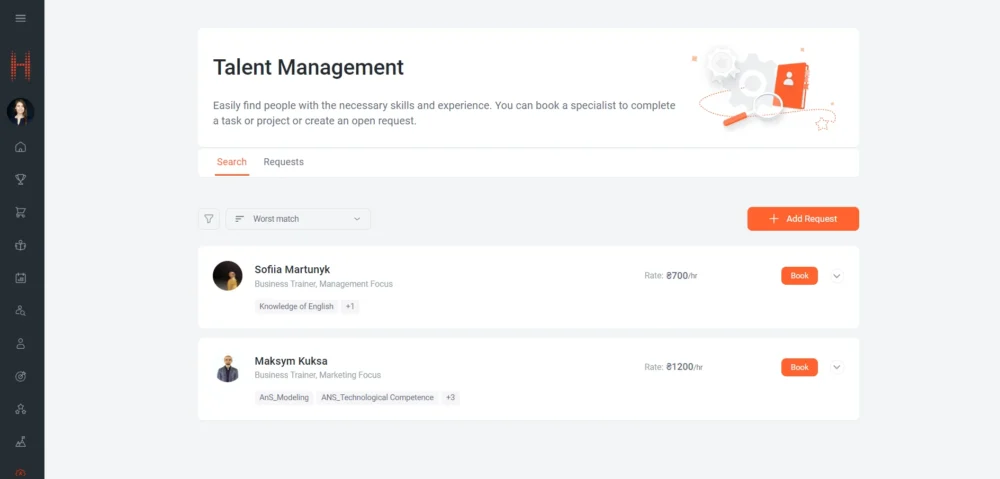Screen dimensions: 1000x479
Task: Book Sofiia Martunyk
Action: pos(799,276)
